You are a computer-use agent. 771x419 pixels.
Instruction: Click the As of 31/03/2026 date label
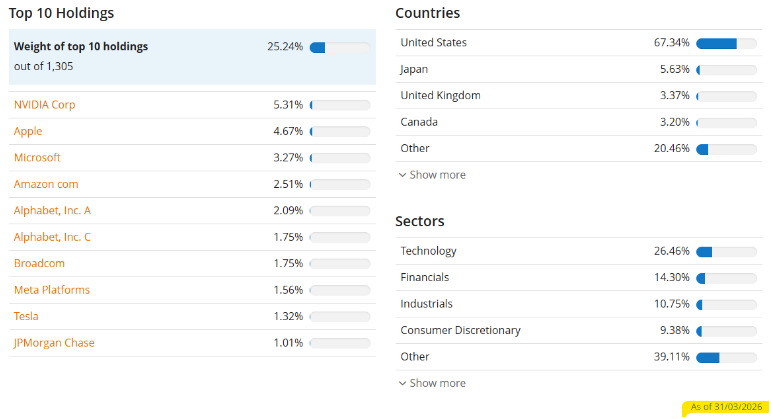pyautogui.click(x=726, y=407)
